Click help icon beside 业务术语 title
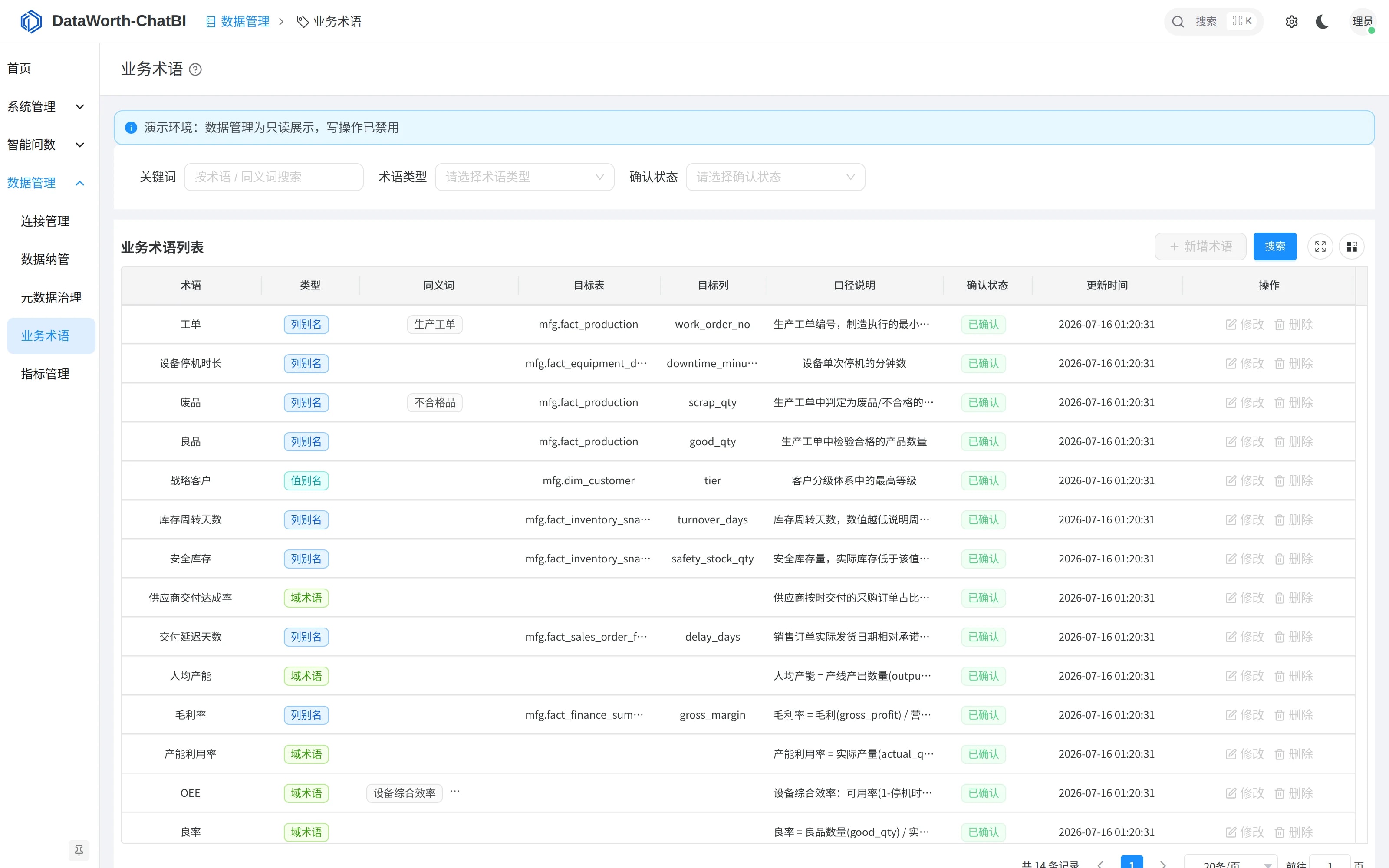Screen dimensions: 1389x868 point(195,69)
